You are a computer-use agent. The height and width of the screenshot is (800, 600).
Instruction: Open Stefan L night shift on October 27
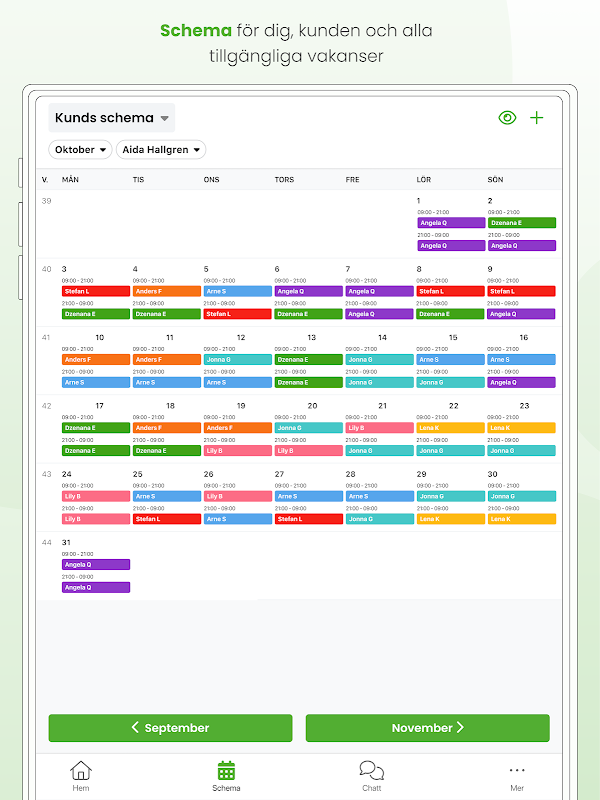click(309, 519)
